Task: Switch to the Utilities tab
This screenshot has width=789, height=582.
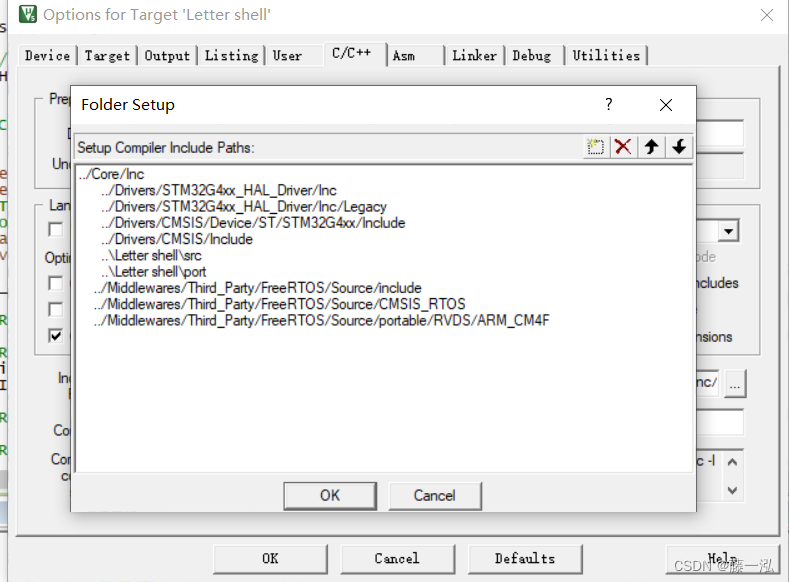Action: tap(606, 55)
